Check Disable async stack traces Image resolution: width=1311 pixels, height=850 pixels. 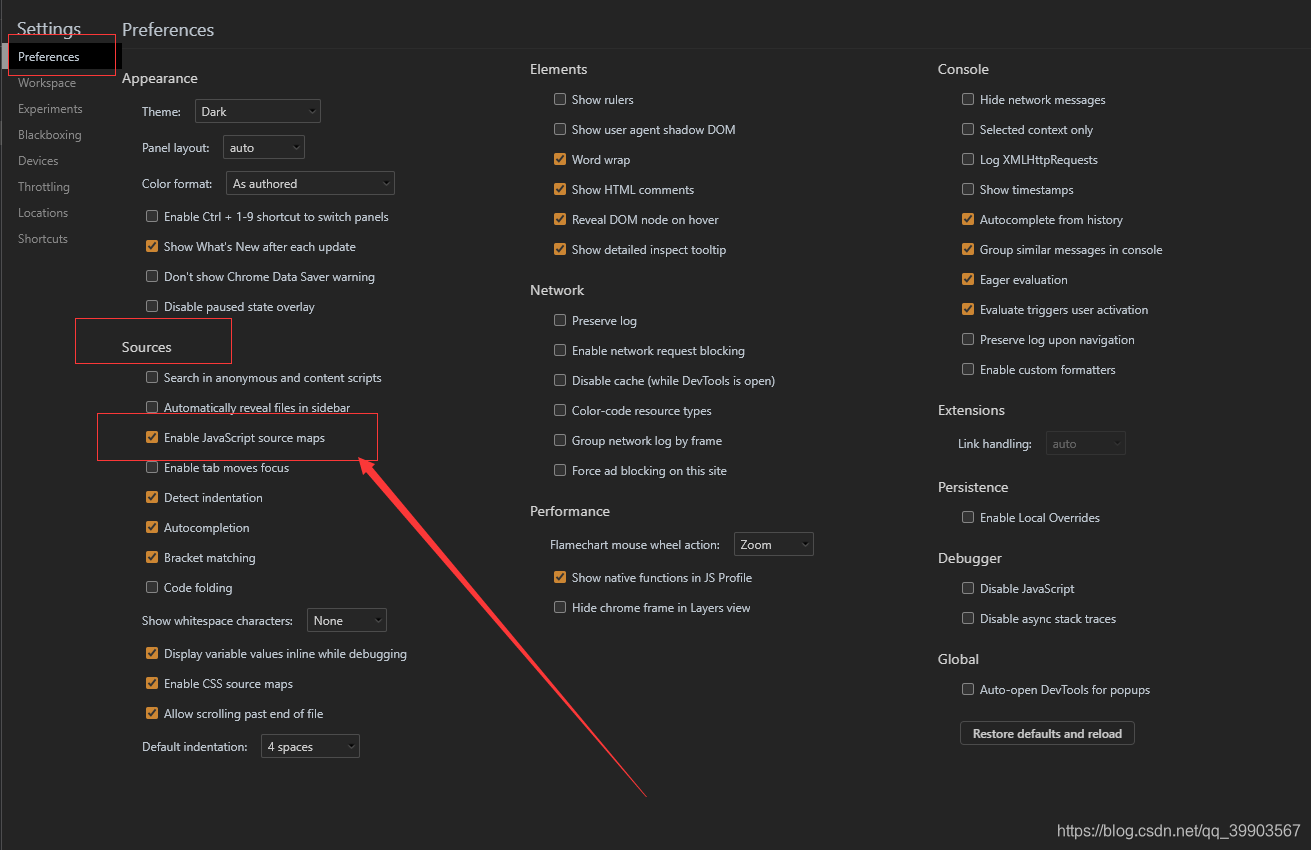click(968, 618)
